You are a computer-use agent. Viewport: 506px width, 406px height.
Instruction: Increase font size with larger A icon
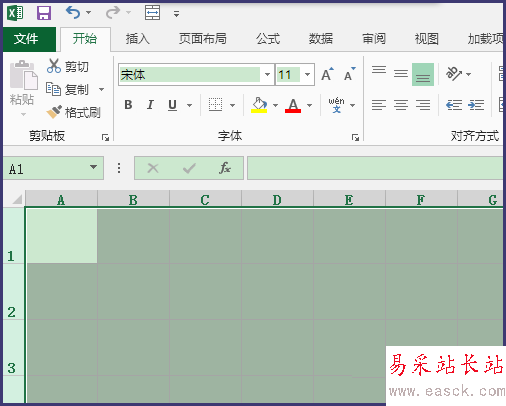327,75
